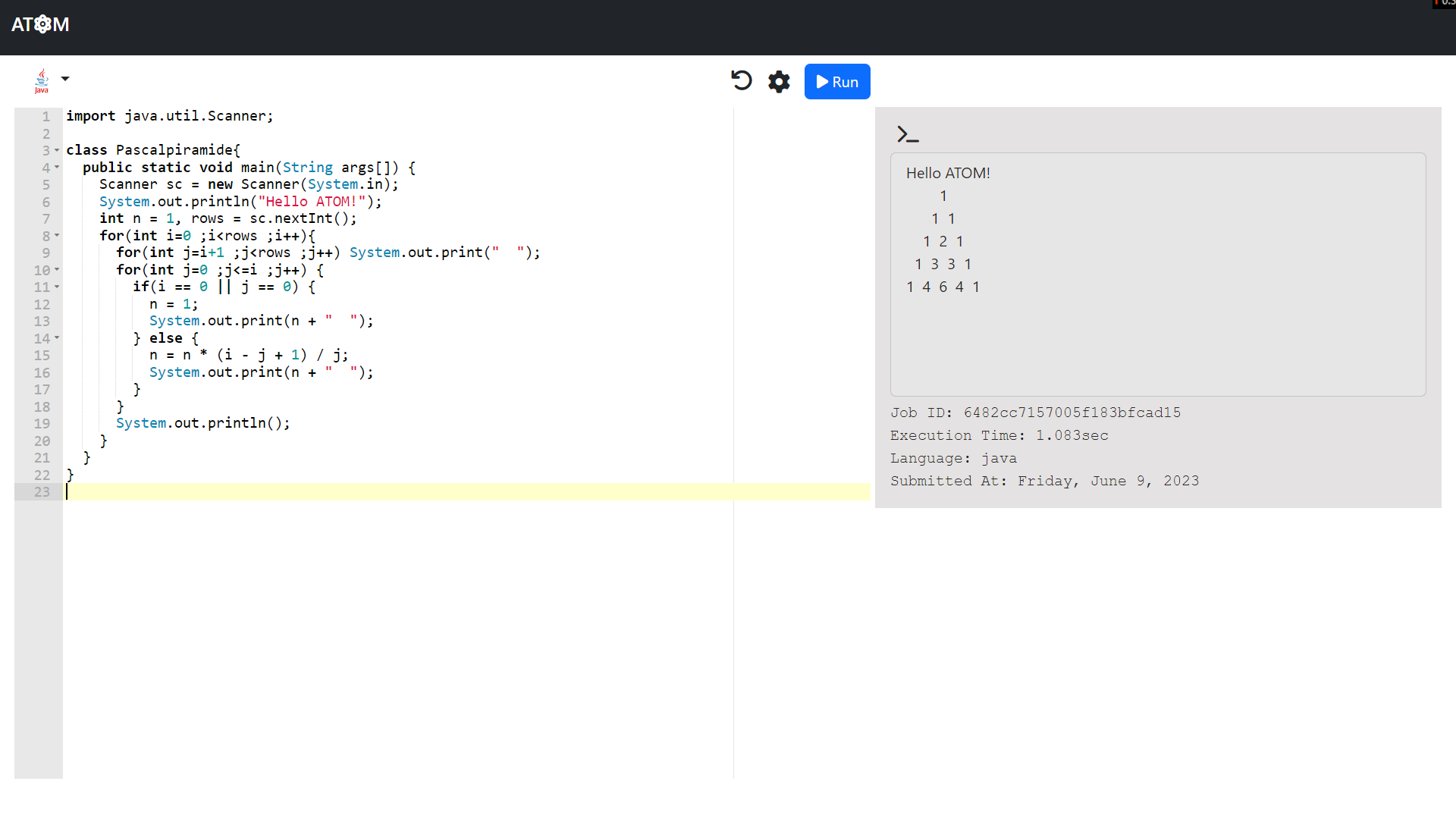The image size is (1456, 819).
Task: Click line number 23 in the gutter
Action: [42, 492]
